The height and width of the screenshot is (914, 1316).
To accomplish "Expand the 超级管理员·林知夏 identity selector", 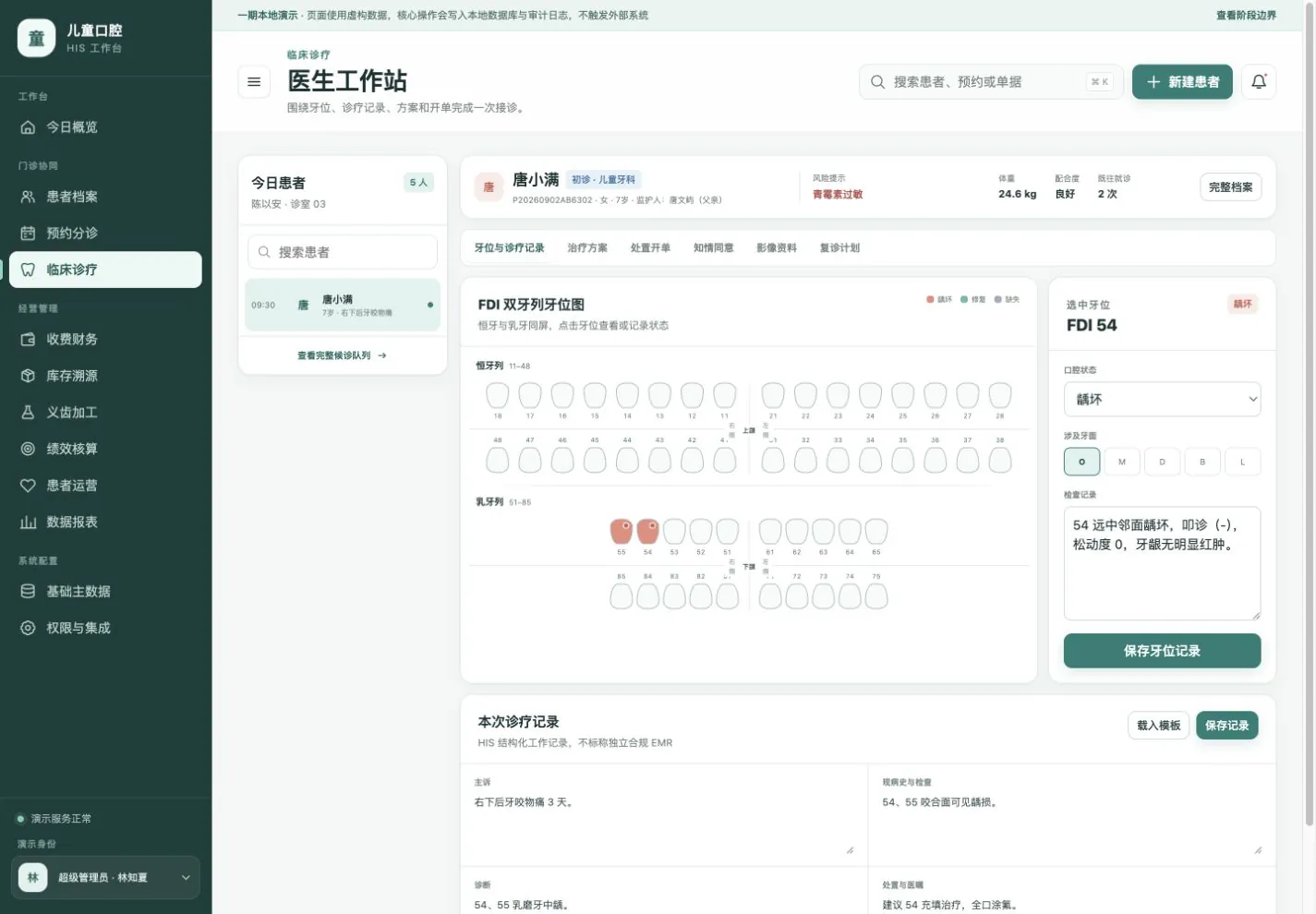I will pos(106,878).
